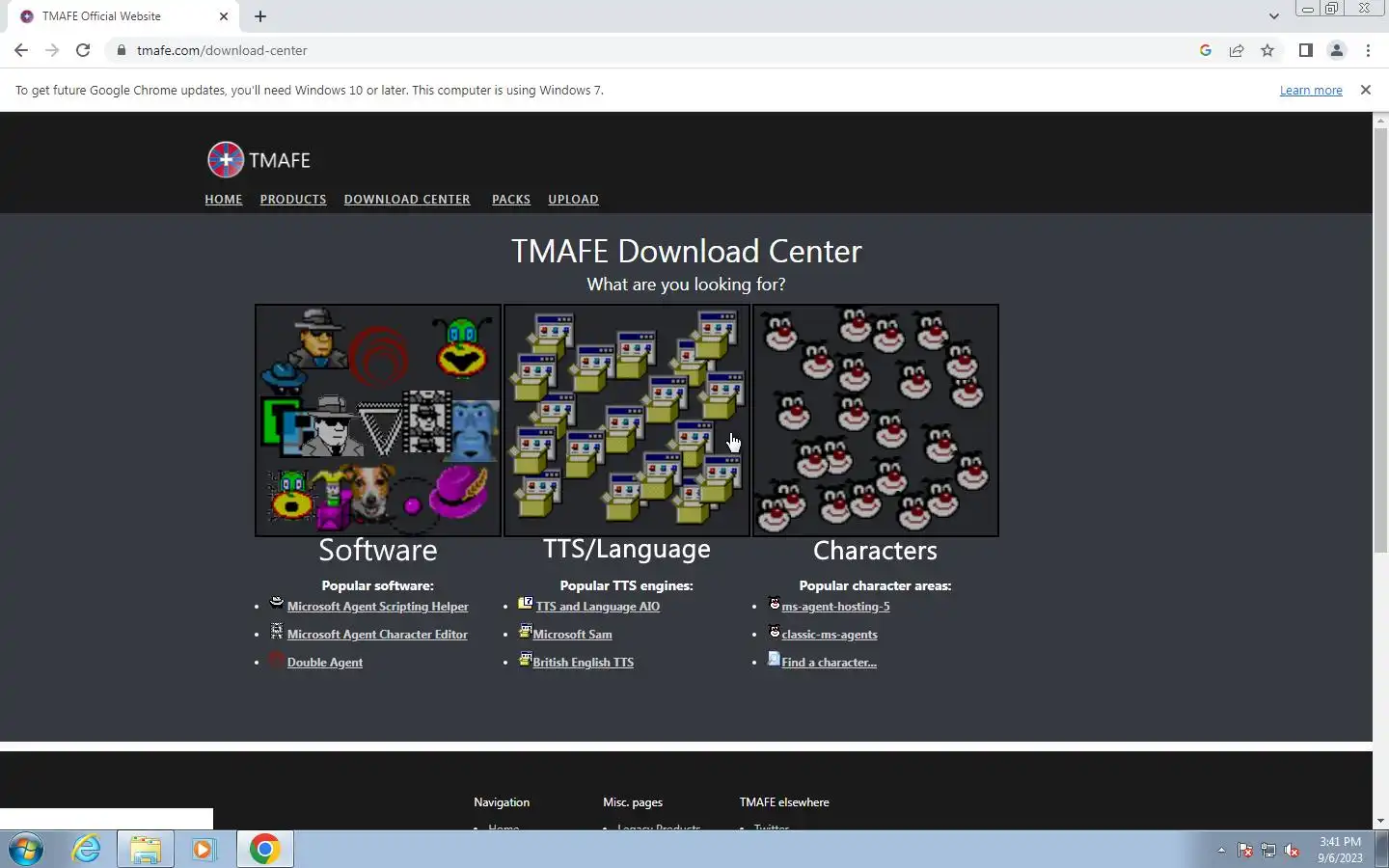Open File Explorer from the taskbar

point(146,850)
